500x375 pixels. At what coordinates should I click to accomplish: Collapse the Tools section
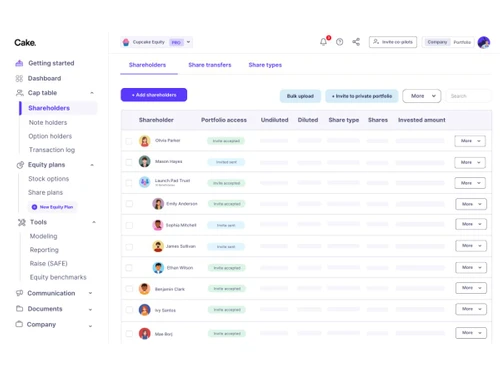point(94,222)
